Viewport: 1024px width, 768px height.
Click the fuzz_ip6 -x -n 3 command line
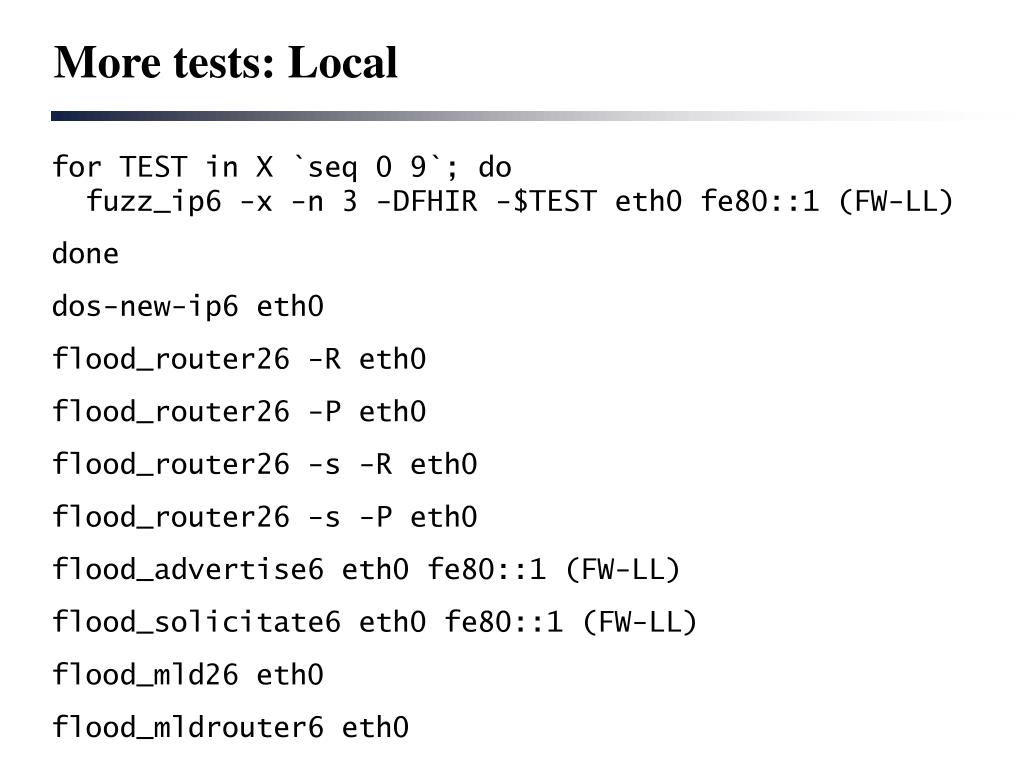520,201
